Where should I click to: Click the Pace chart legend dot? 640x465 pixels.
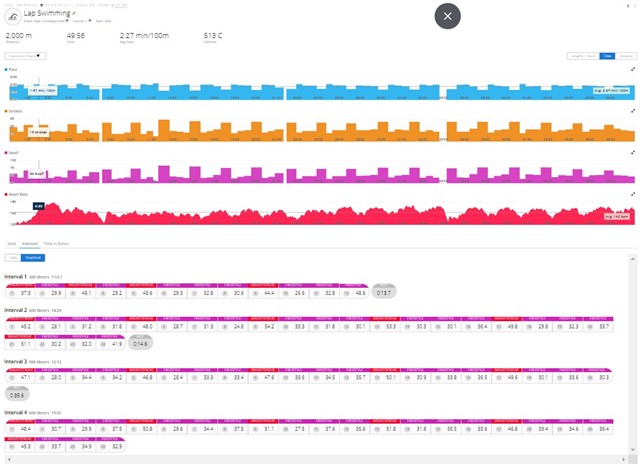pos(6,69)
